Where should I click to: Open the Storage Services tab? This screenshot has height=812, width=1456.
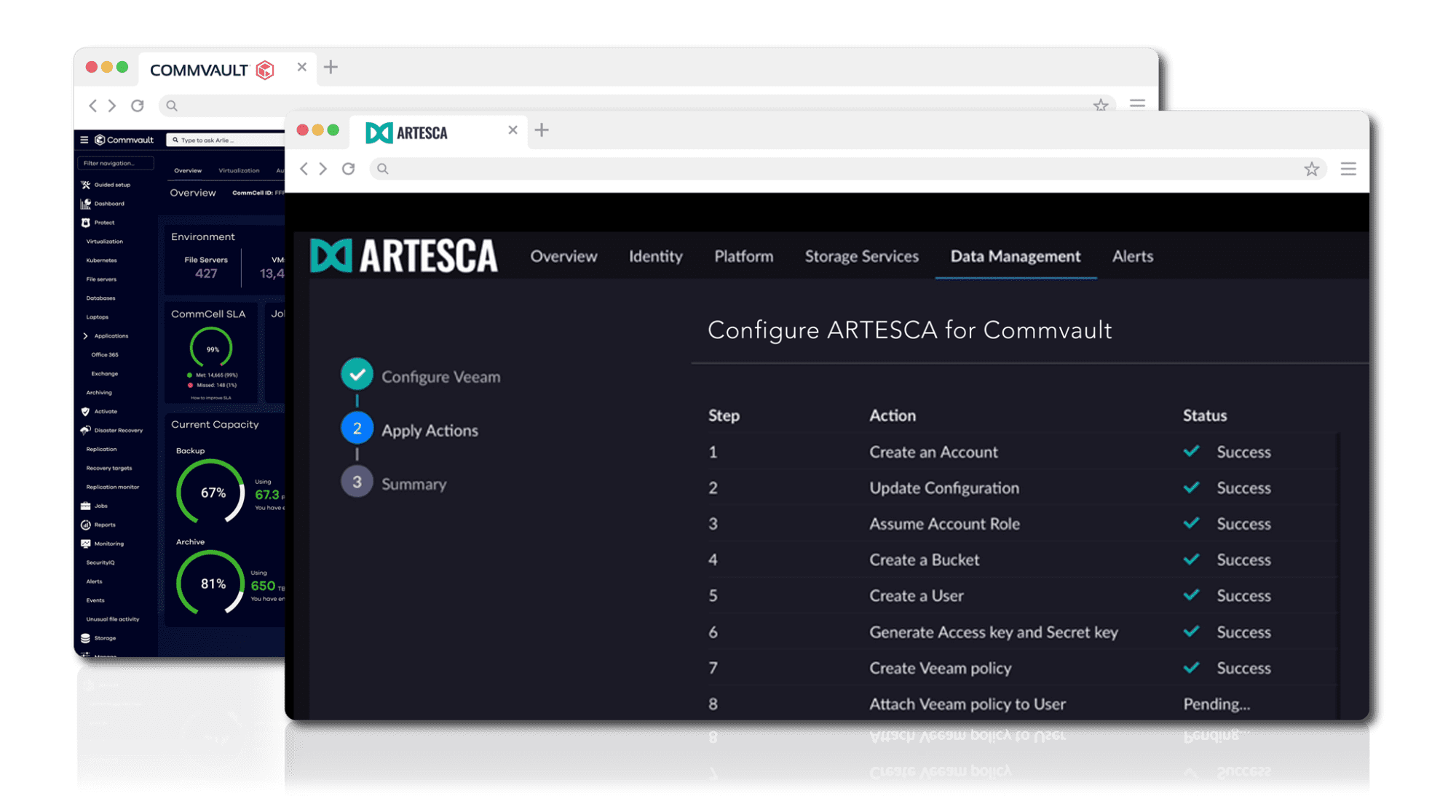tap(861, 256)
